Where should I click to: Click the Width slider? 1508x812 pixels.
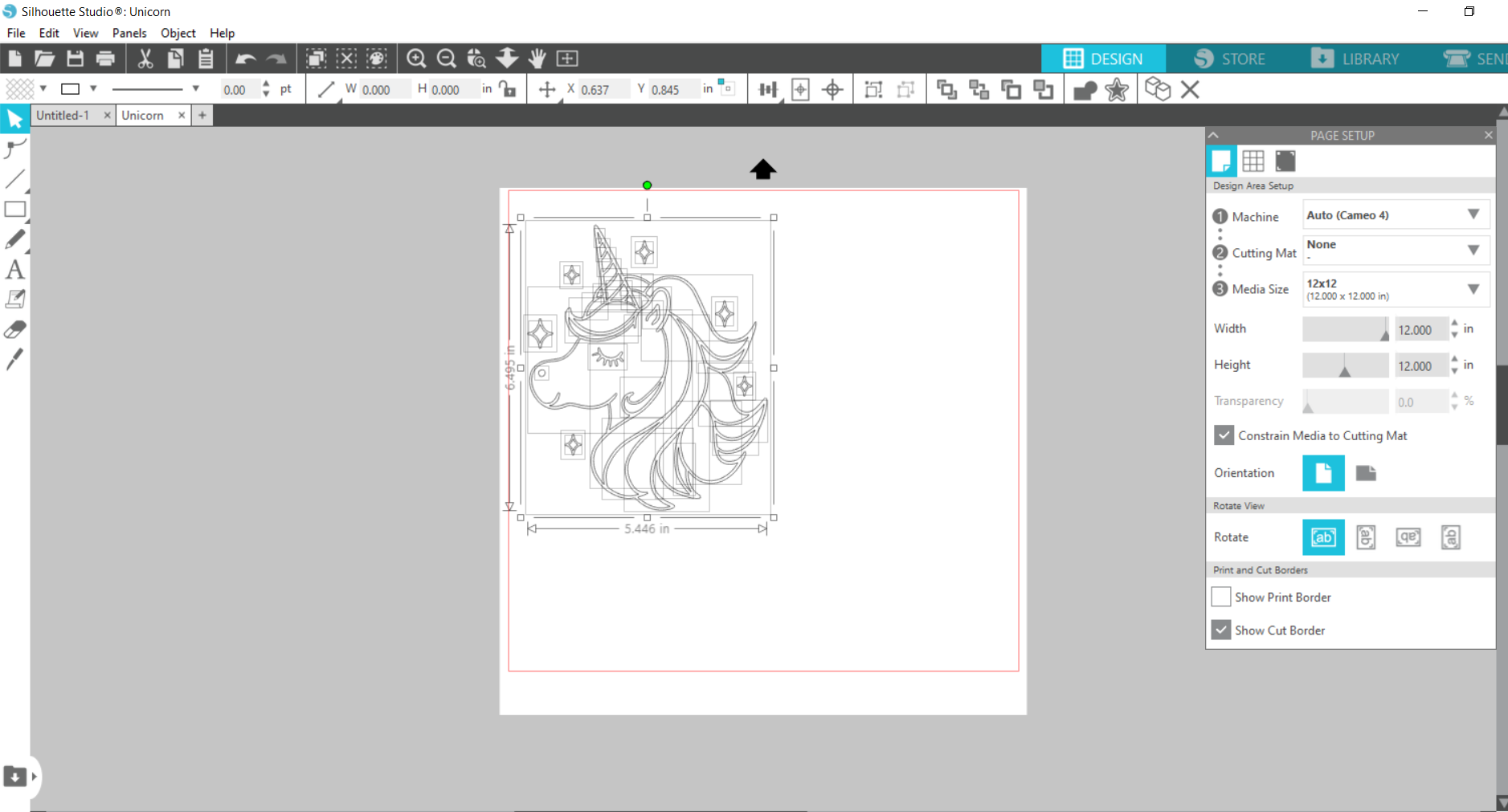[1346, 328]
